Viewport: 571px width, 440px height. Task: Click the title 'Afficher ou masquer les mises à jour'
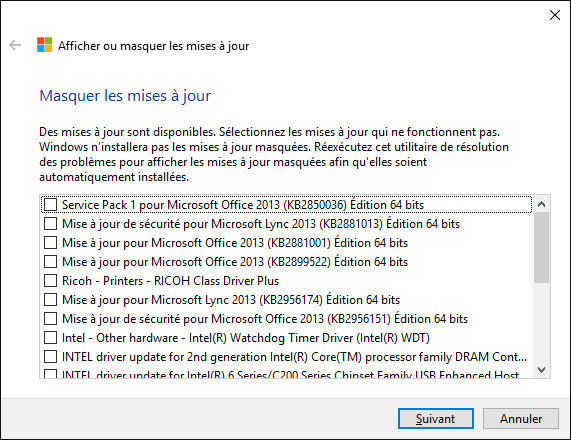(154, 46)
